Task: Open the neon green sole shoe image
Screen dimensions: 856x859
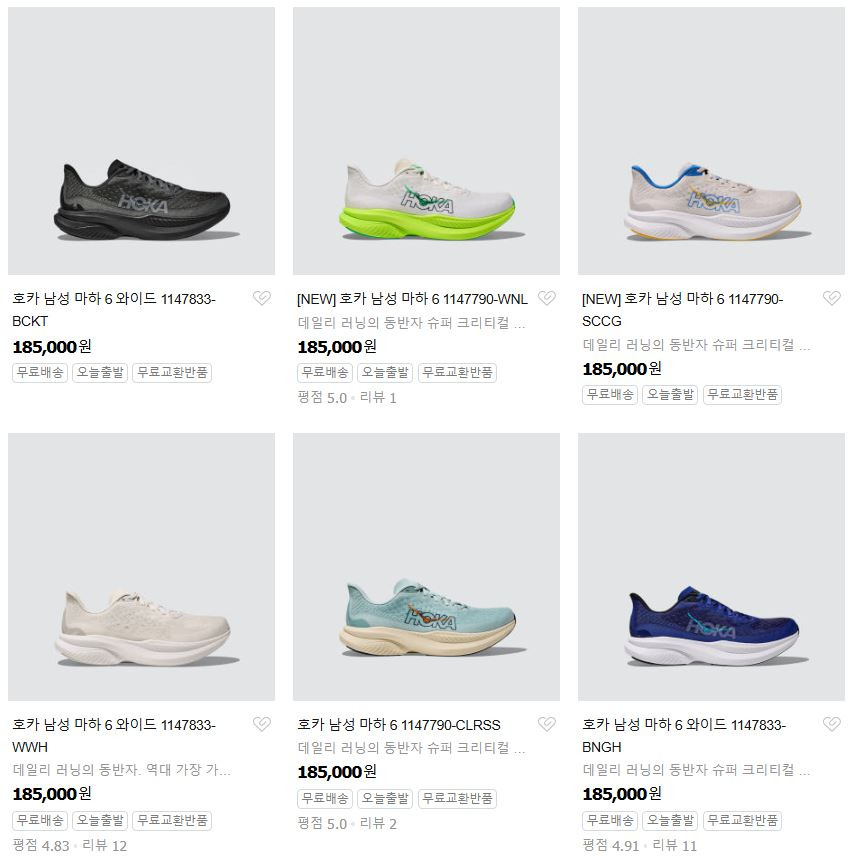Action: (426, 141)
